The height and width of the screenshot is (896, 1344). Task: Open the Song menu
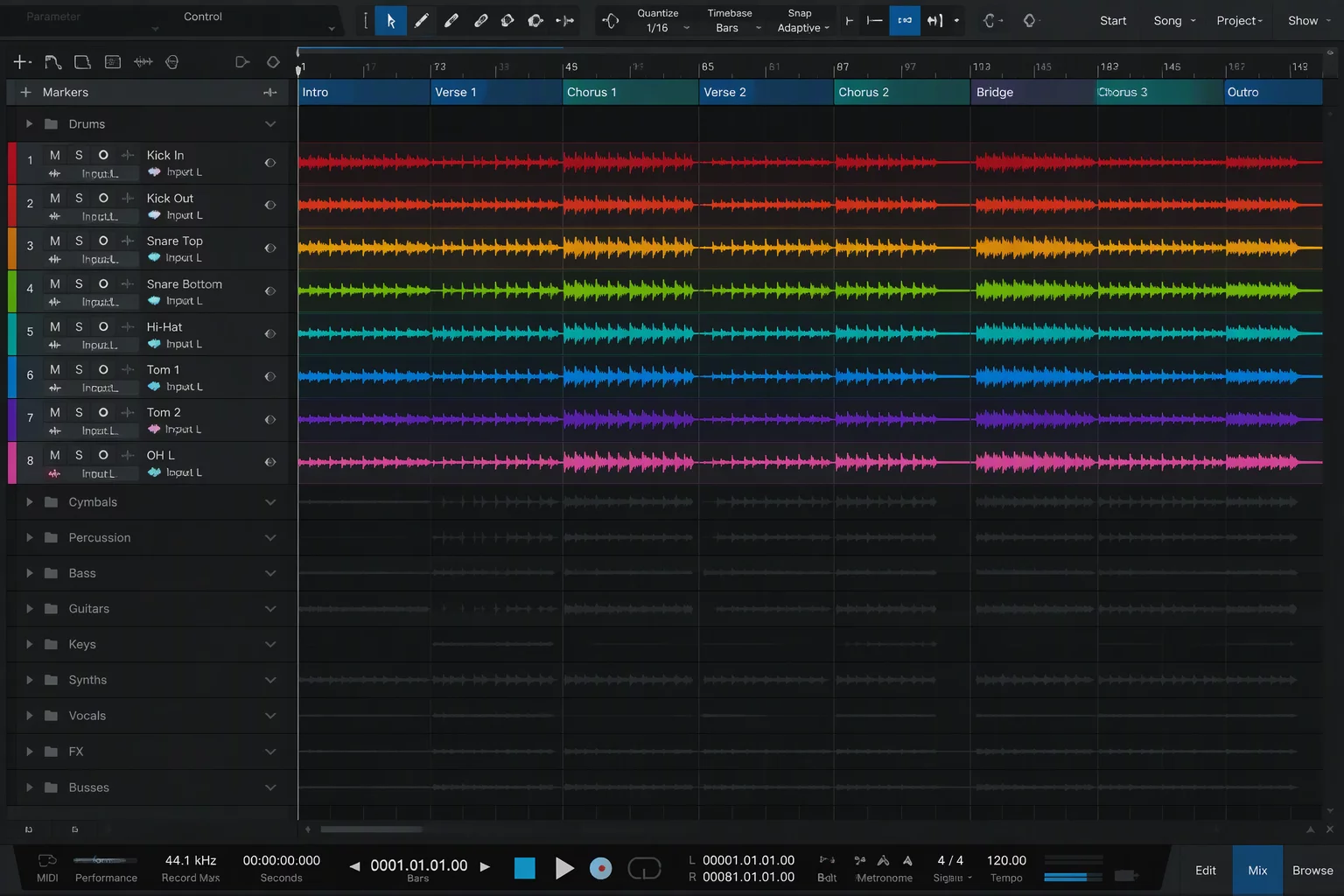1173,20
